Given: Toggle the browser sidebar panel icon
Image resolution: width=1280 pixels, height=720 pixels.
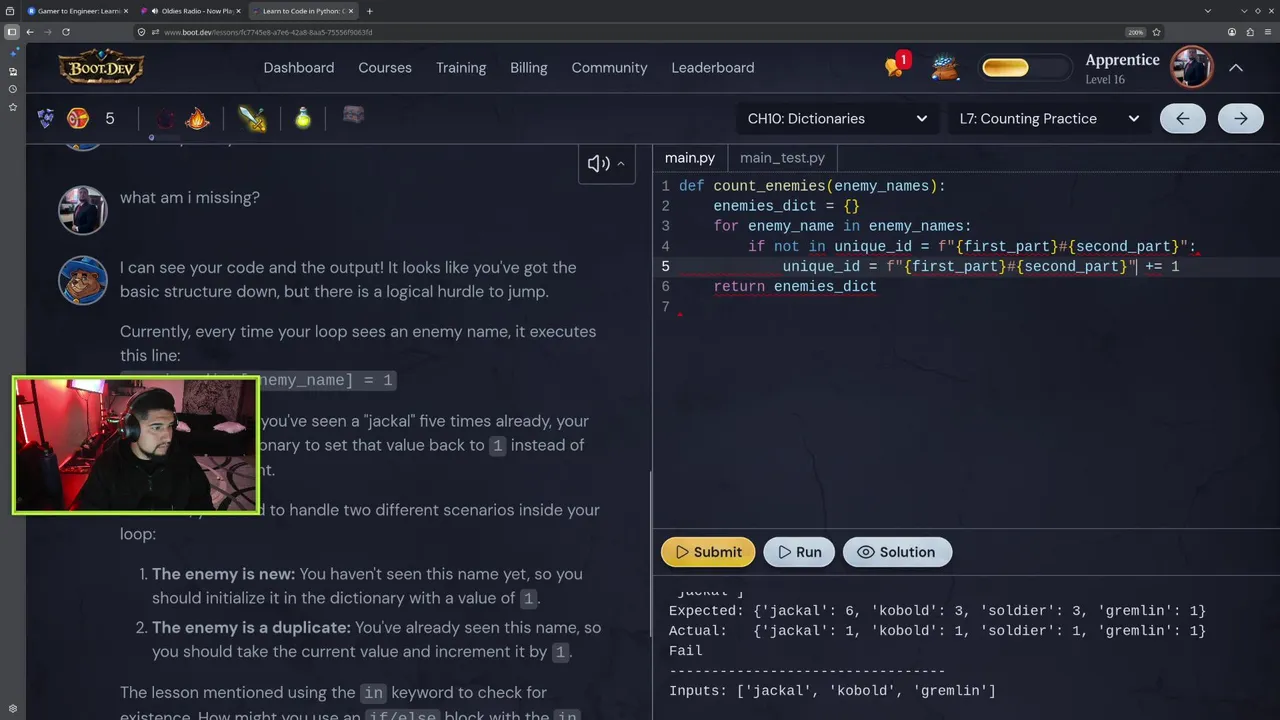Looking at the screenshot, I should coord(12,32).
